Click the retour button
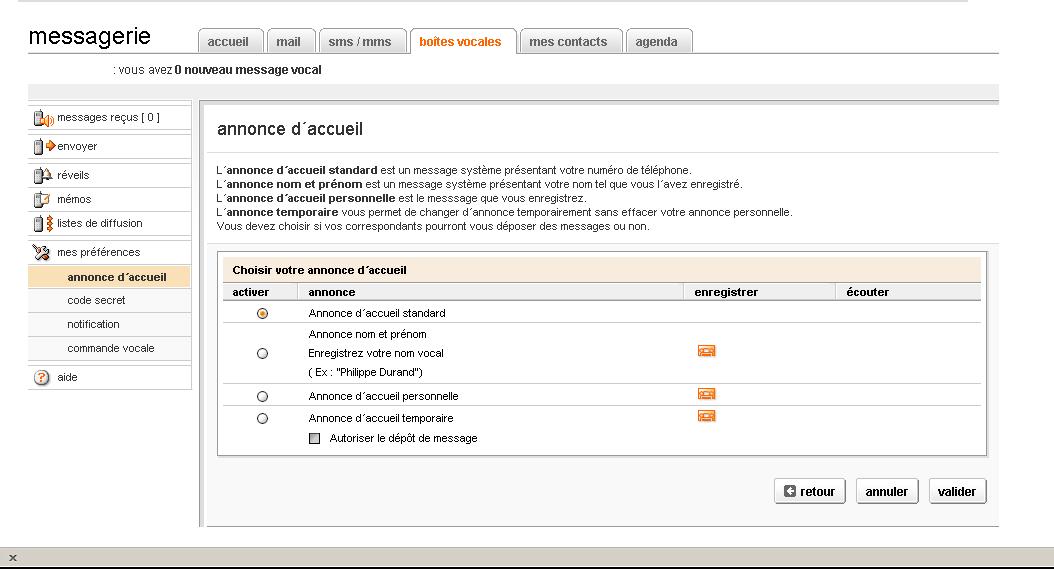Image resolution: width=1054 pixels, height=569 pixels. pyautogui.click(x=810, y=492)
